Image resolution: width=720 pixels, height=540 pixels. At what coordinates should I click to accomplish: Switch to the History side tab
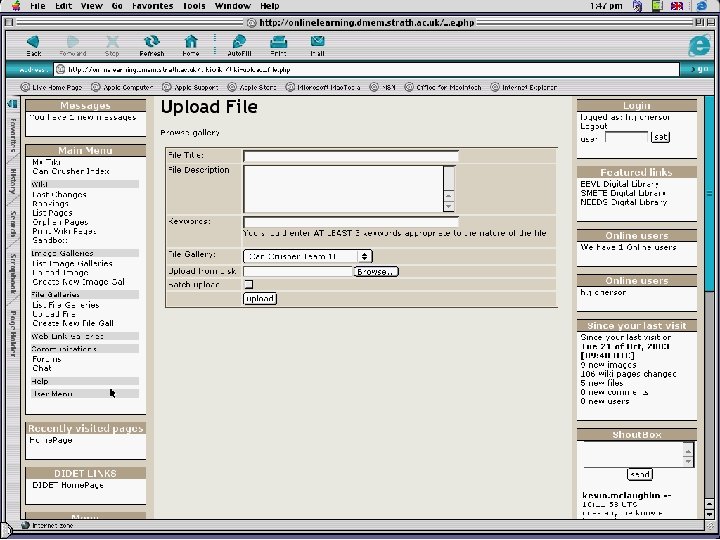(x=13, y=181)
